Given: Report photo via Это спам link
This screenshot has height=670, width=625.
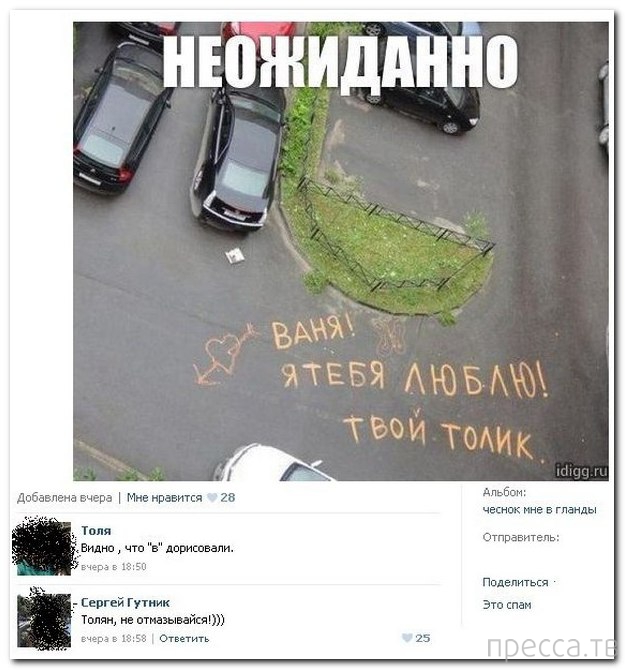Looking at the screenshot, I should (x=507, y=605).
